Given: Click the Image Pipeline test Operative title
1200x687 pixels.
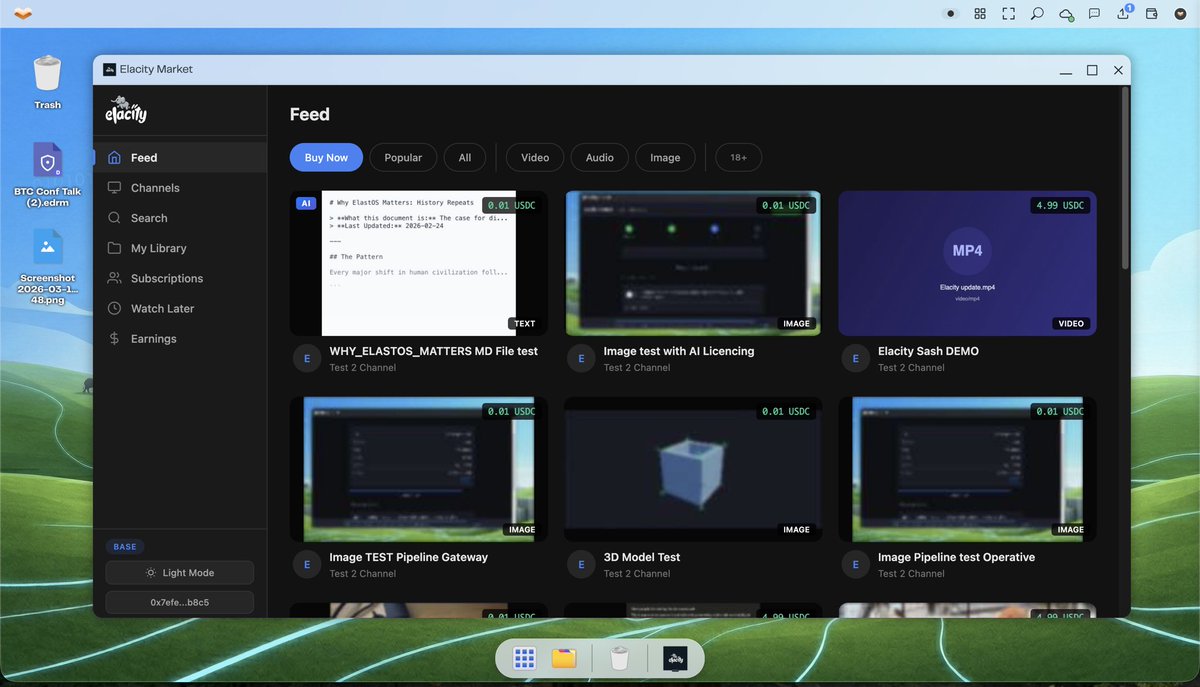Looking at the screenshot, I should click(956, 557).
